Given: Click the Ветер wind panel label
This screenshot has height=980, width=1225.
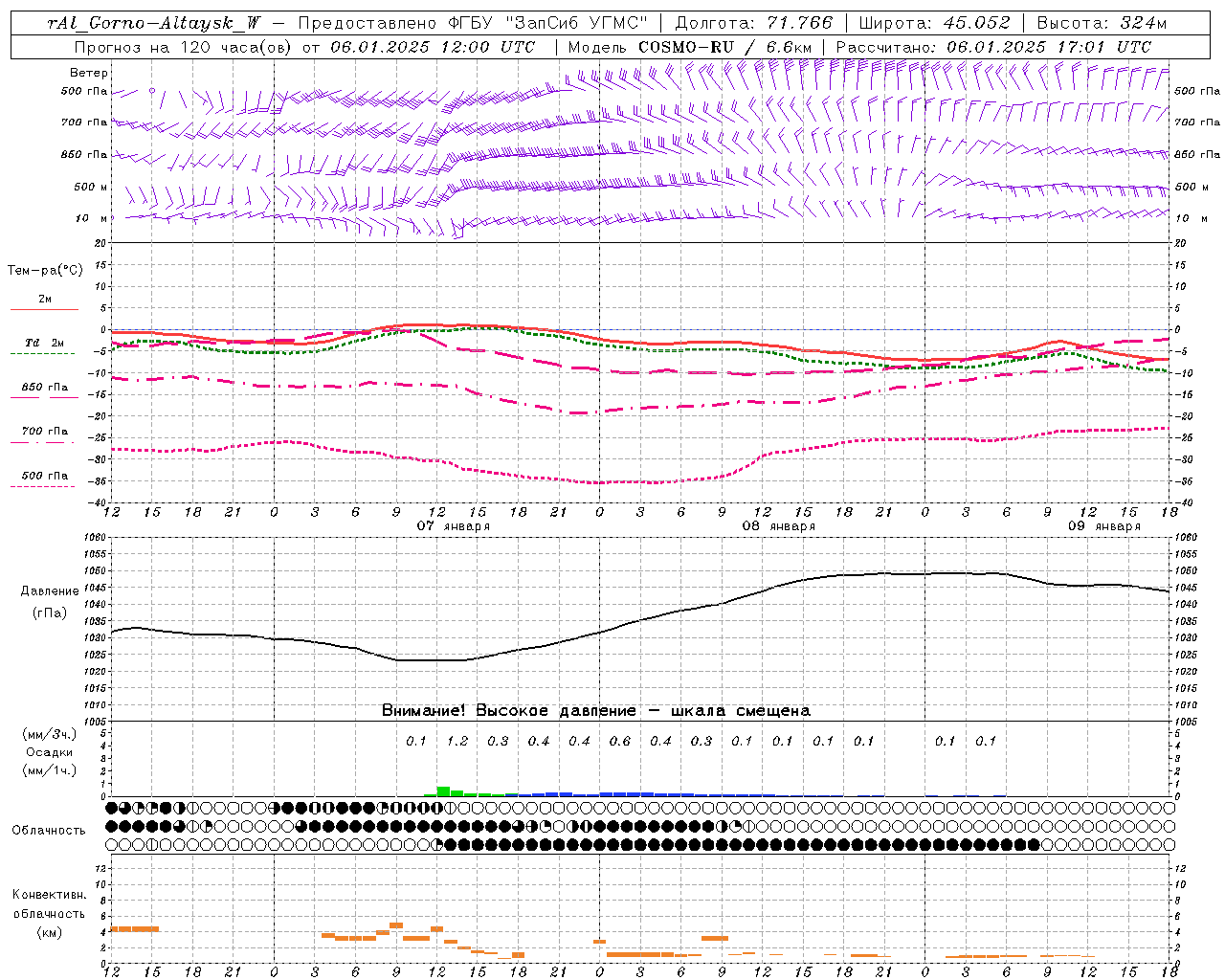Looking at the screenshot, I should tap(89, 73).
